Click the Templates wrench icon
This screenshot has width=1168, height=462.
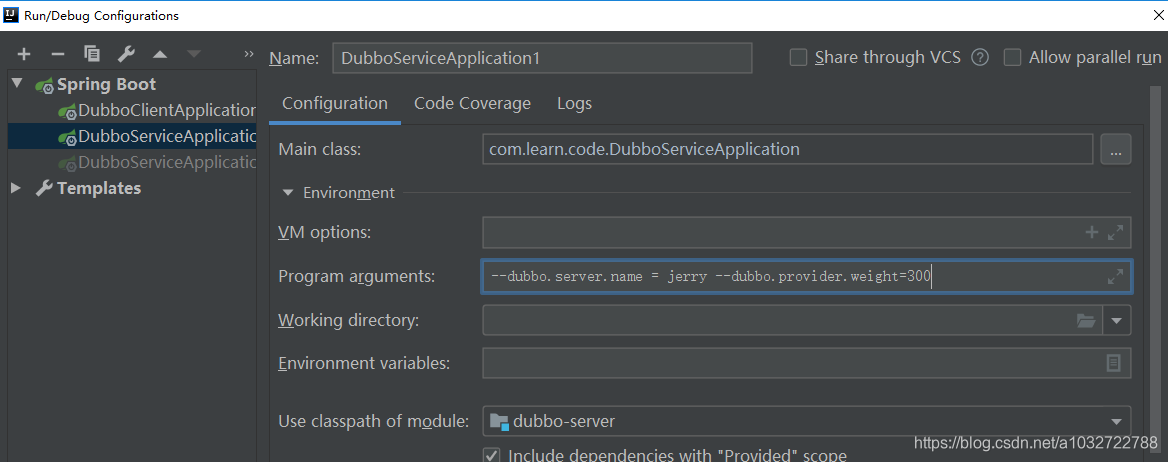44,189
